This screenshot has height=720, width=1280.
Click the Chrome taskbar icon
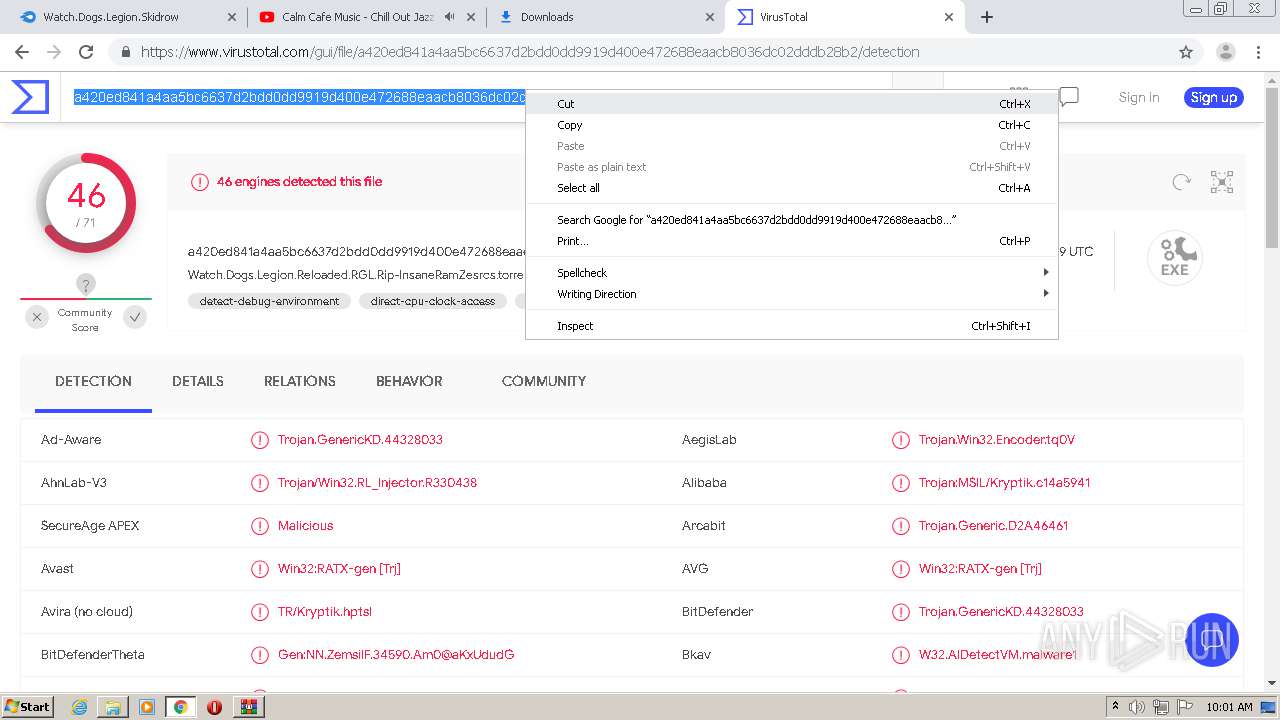click(x=181, y=707)
